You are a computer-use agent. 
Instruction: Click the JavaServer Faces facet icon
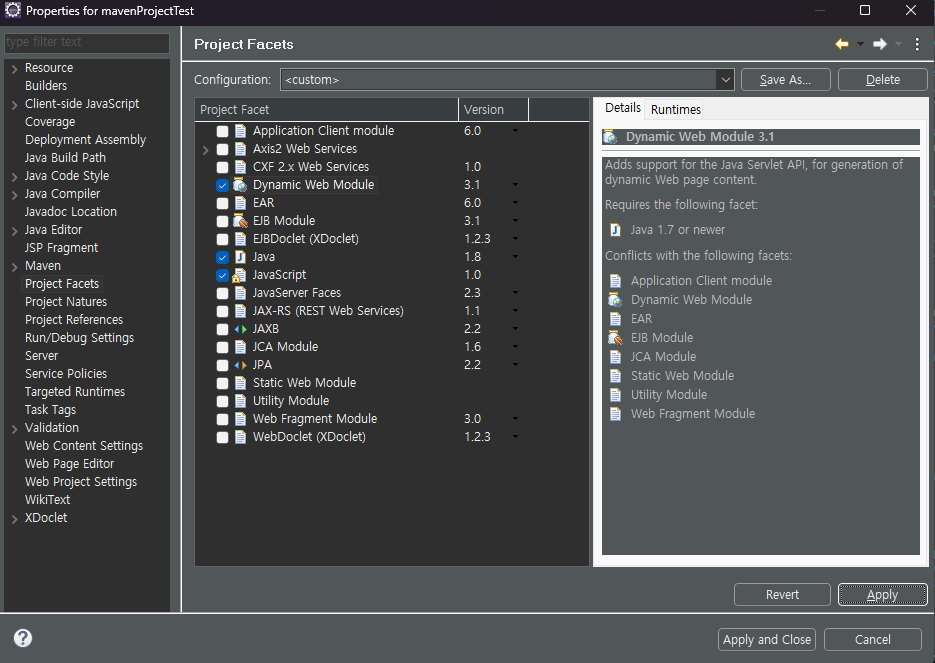240,293
